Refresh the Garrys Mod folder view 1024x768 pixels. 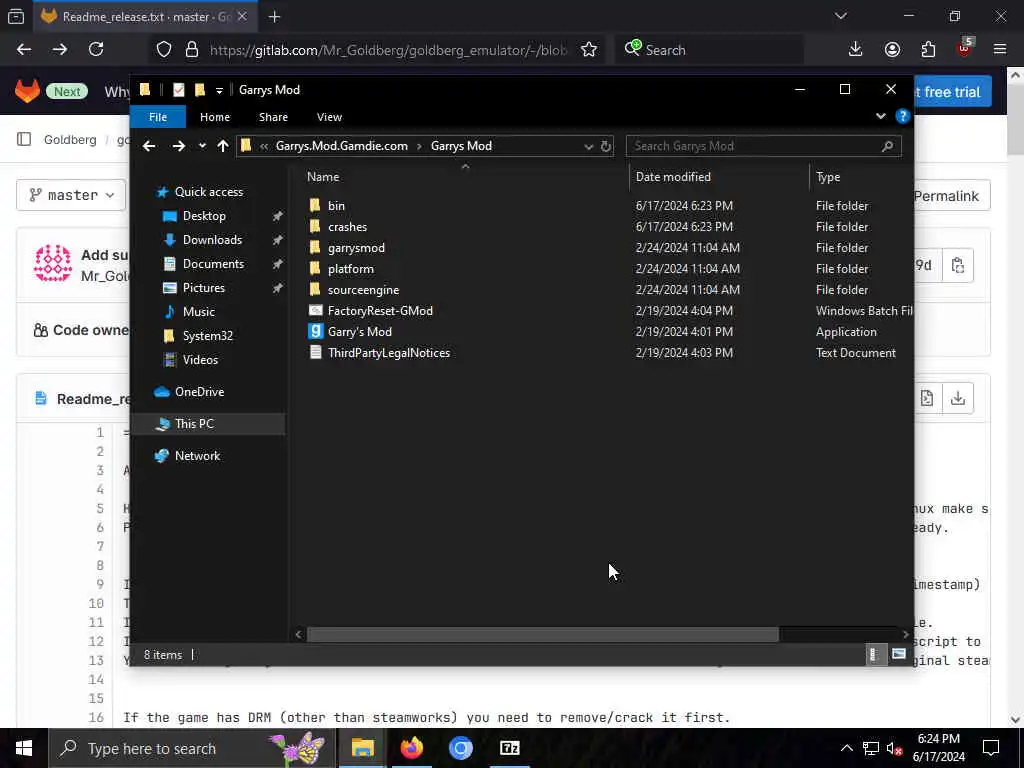coord(605,146)
